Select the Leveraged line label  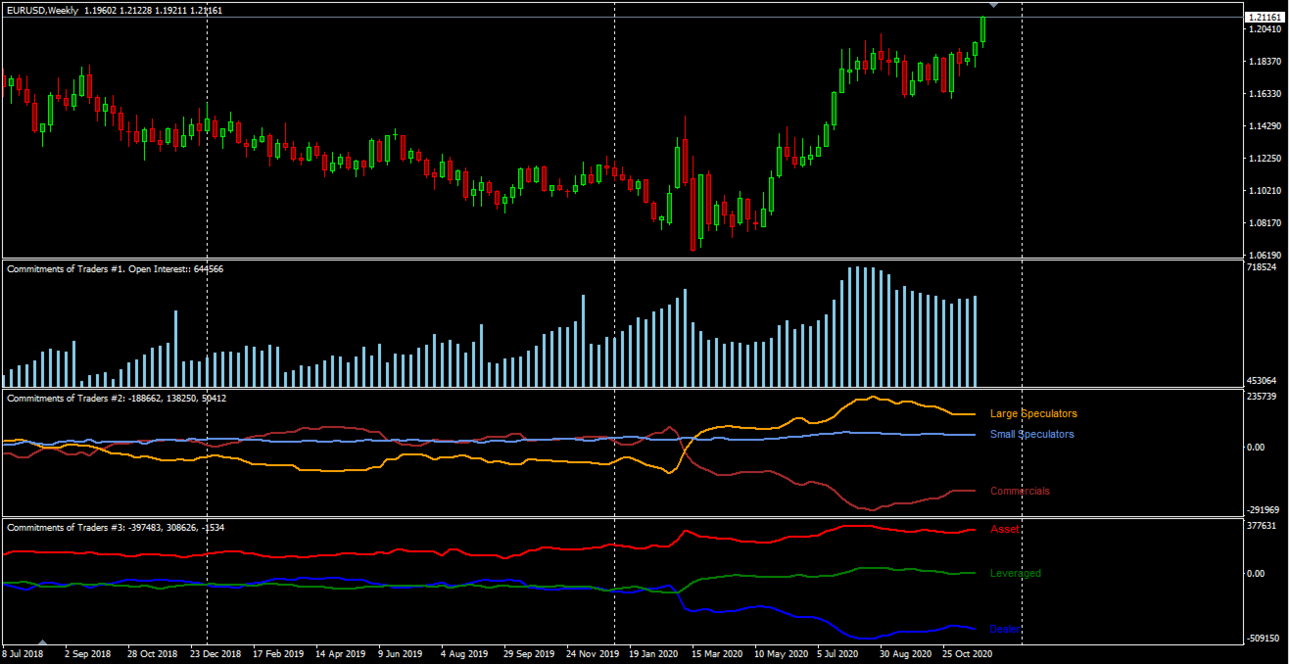(x=1015, y=574)
